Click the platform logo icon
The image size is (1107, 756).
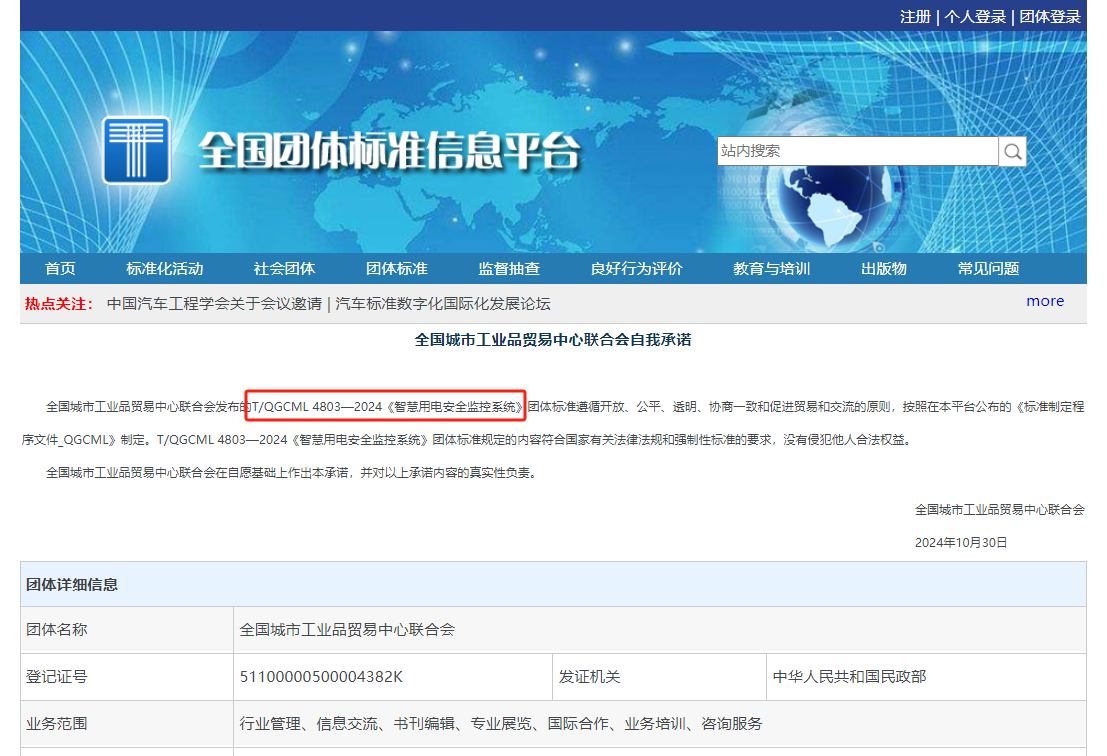click(x=136, y=151)
